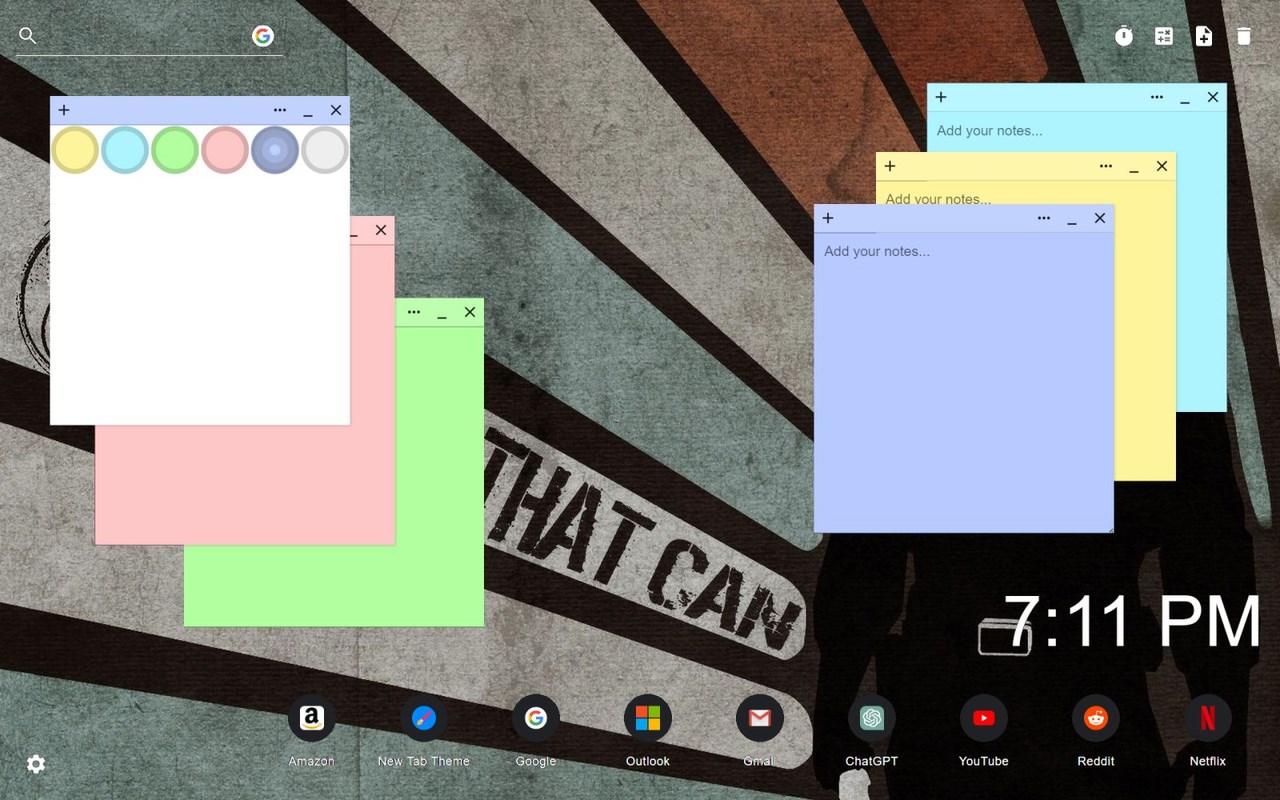The image size is (1280, 800).
Task: Close the green sticky note
Action: 470,312
